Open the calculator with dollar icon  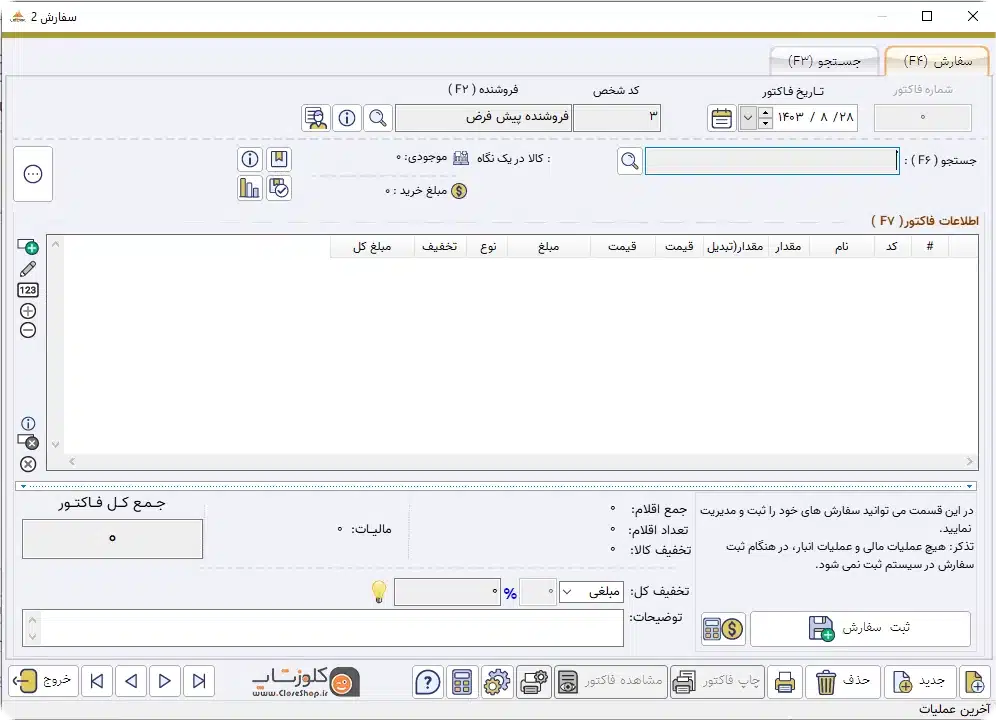[723, 629]
